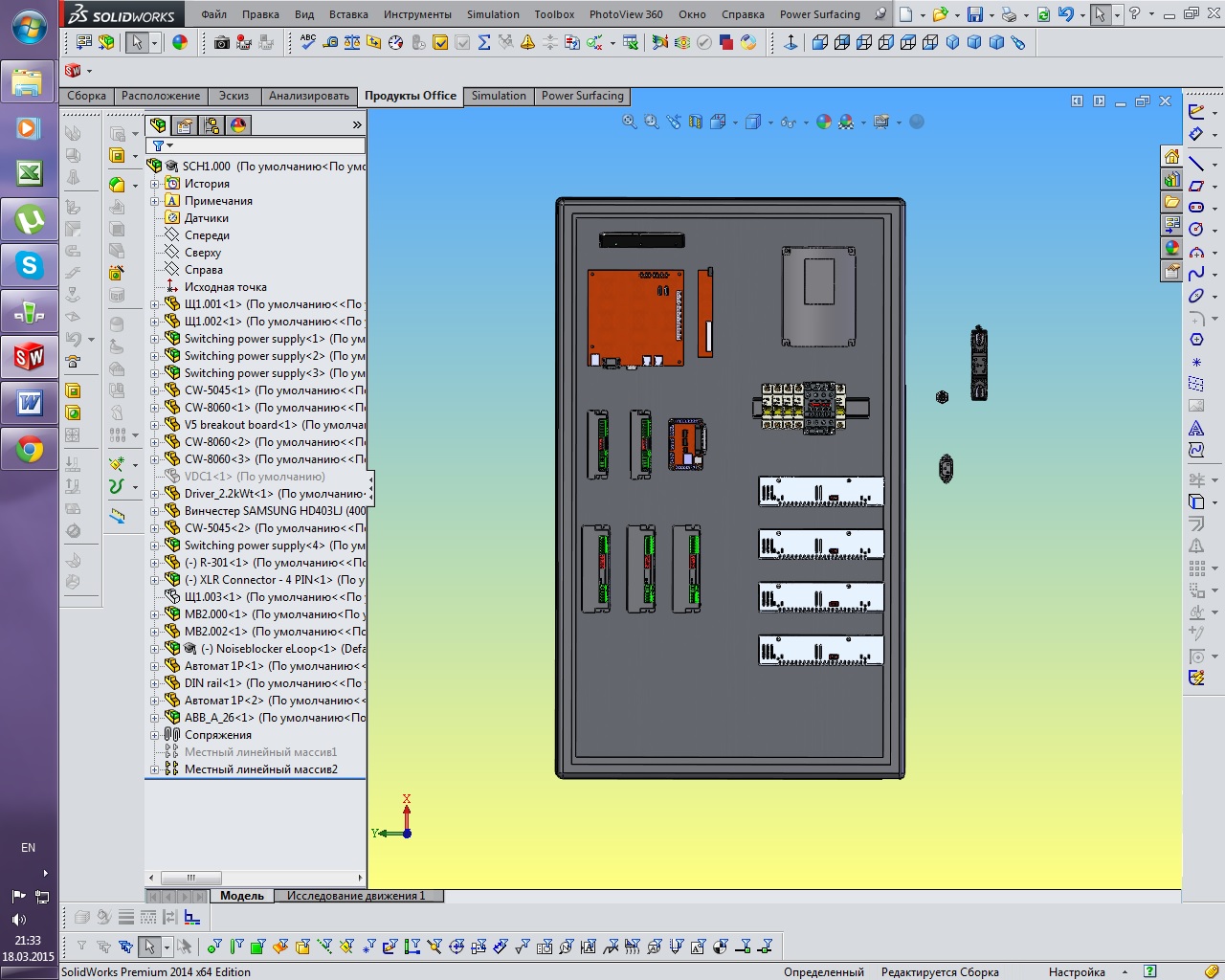Expand the DIN rail<1> tree node
The image size is (1225, 980).
[154, 683]
